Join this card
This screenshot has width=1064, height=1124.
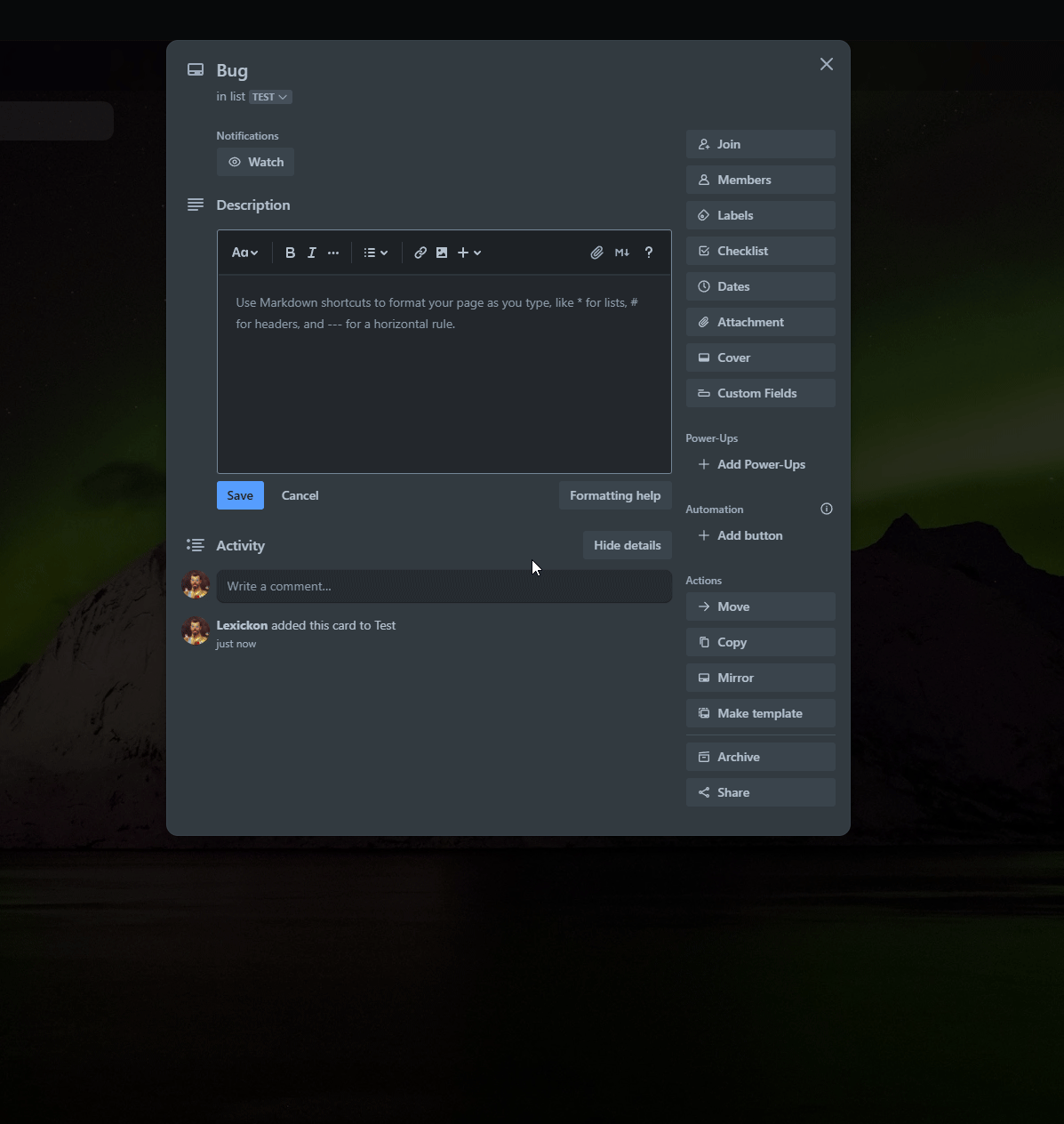click(x=761, y=144)
